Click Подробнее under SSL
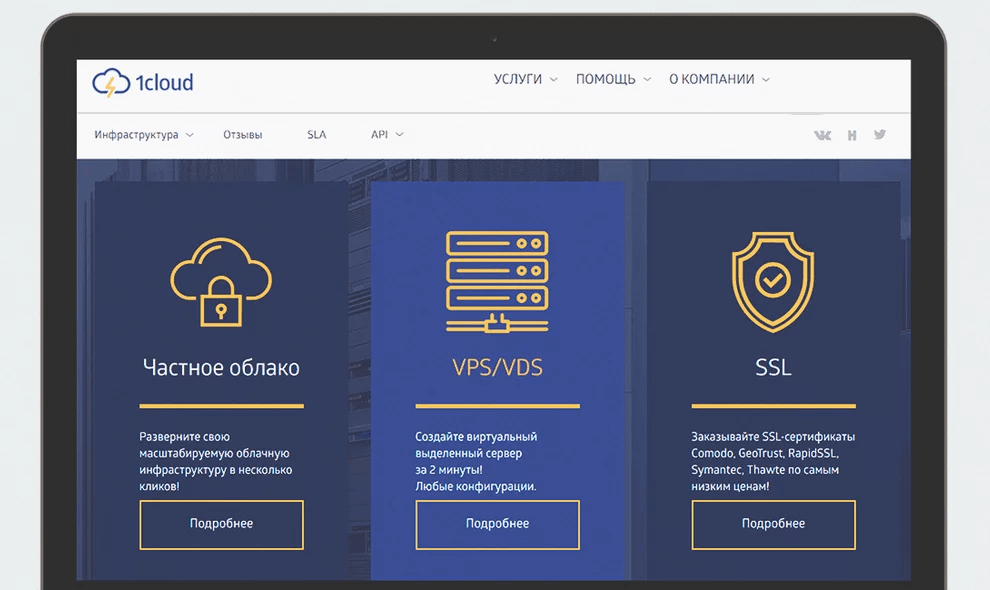 point(773,524)
